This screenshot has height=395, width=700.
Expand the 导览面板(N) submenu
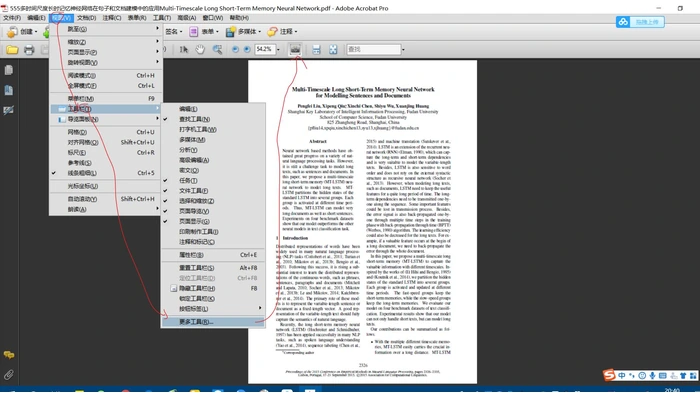click(105, 119)
